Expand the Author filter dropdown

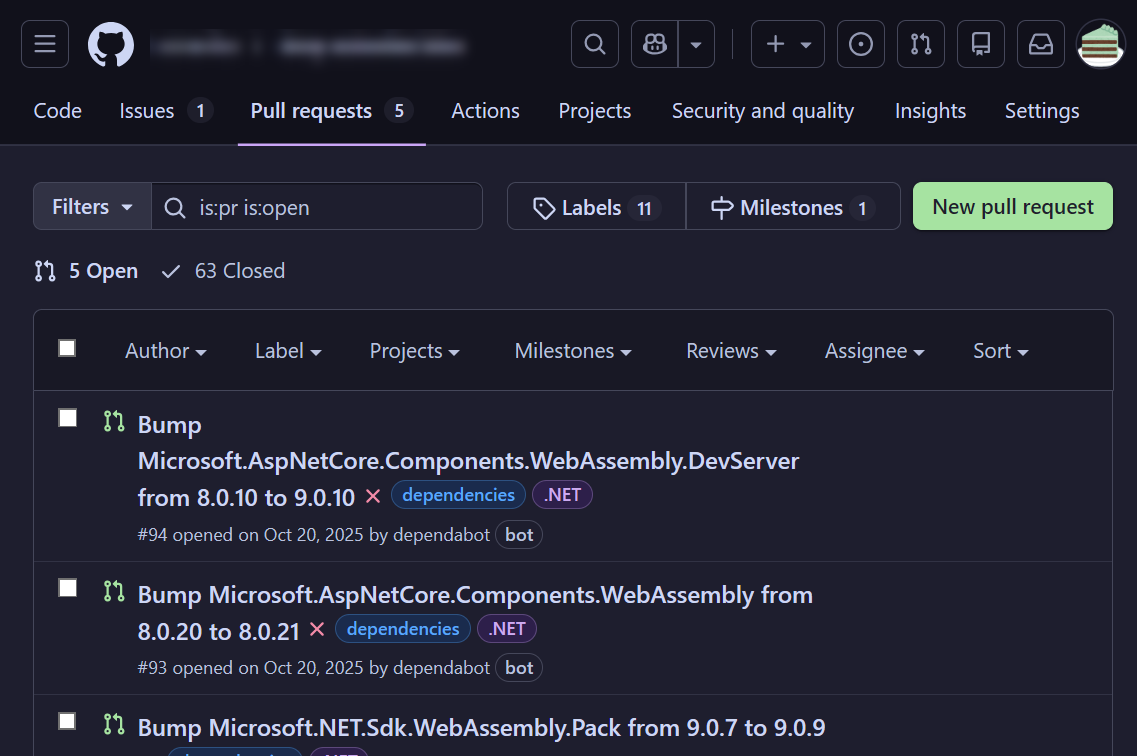[166, 351]
